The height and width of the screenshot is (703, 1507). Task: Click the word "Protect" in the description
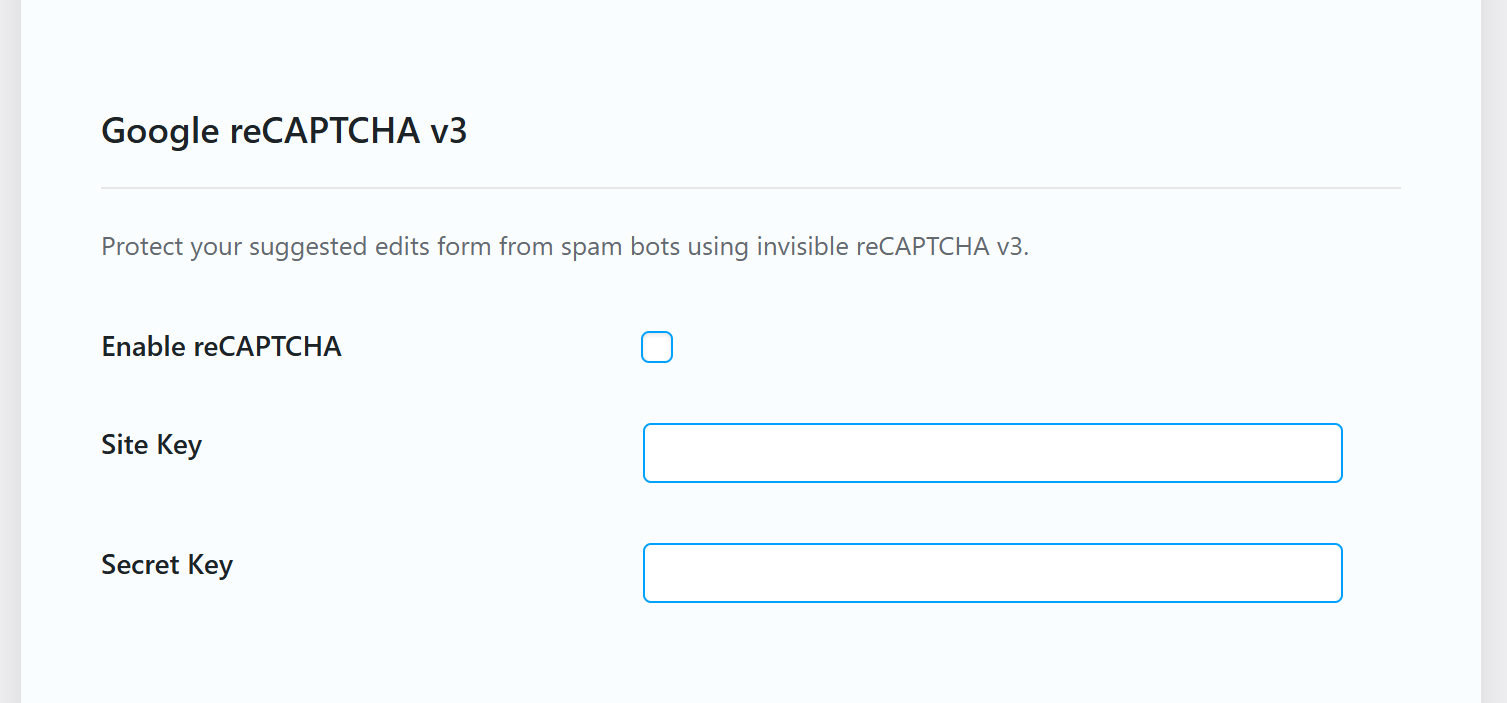tap(137, 247)
